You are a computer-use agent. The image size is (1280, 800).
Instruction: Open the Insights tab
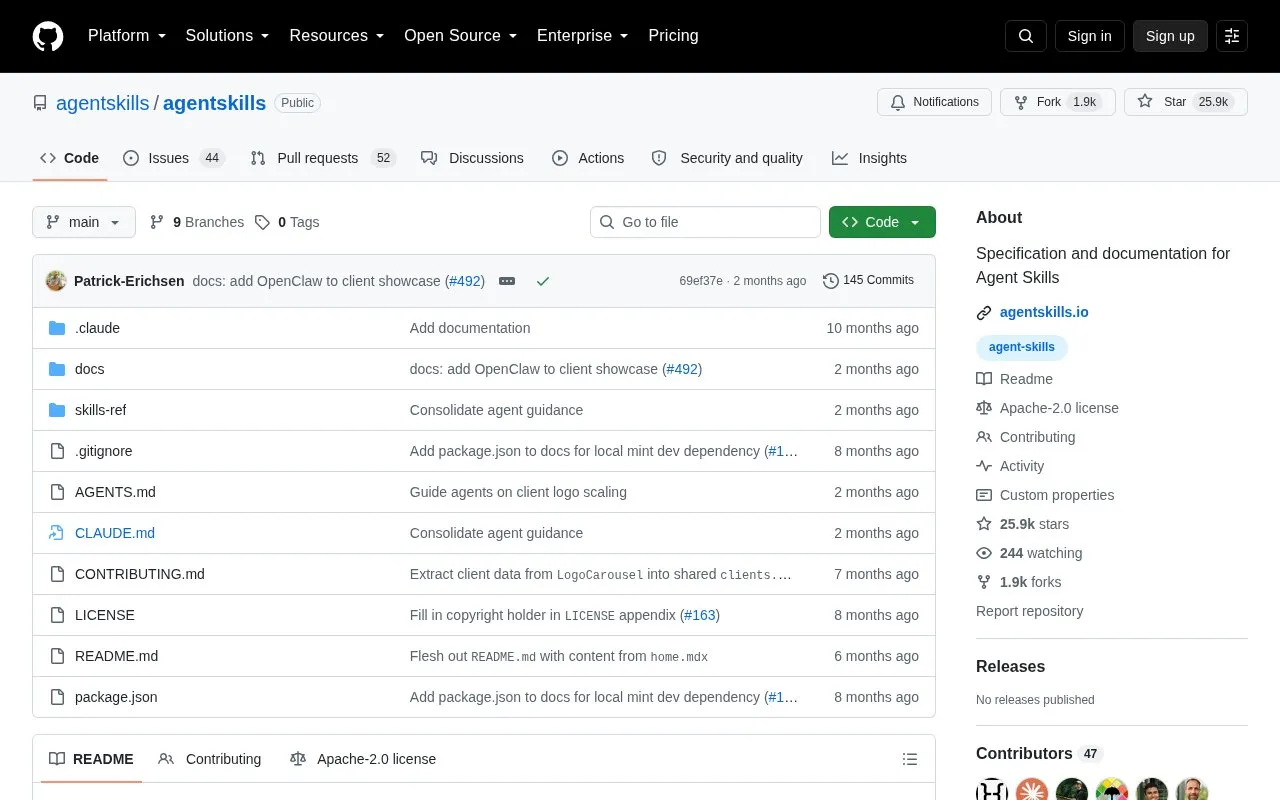(869, 158)
